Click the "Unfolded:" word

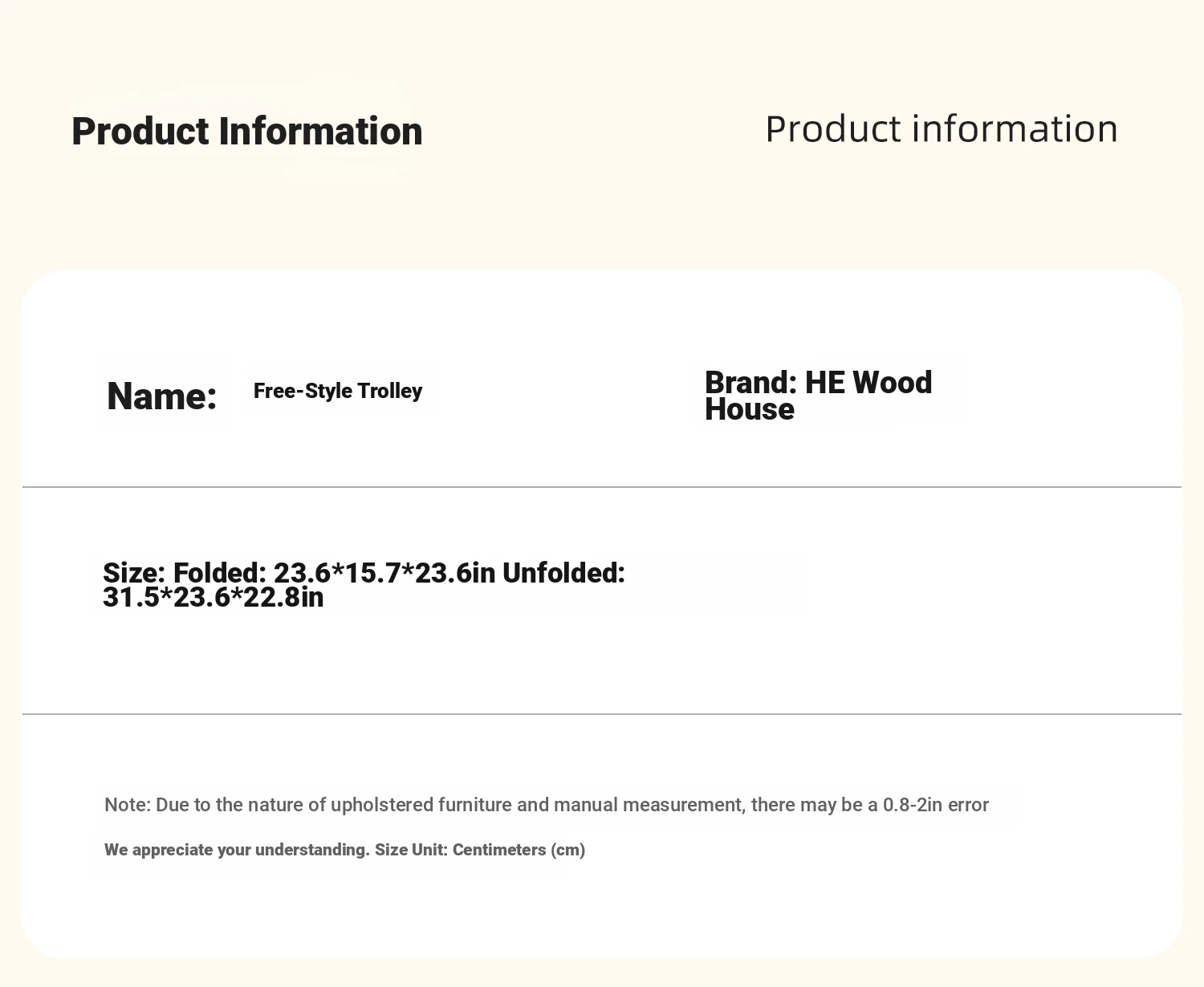pyautogui.click(x=563, y=573)
